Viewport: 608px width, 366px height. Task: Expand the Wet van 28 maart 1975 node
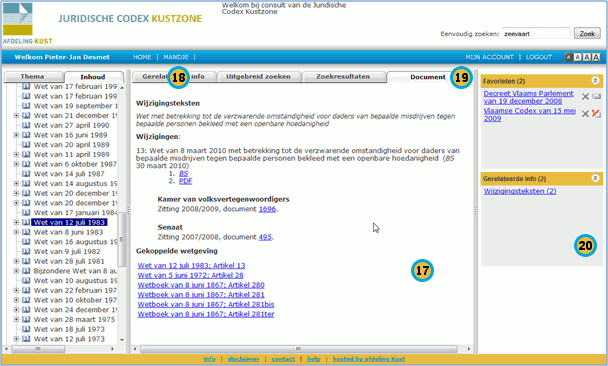tap(16, 319)
